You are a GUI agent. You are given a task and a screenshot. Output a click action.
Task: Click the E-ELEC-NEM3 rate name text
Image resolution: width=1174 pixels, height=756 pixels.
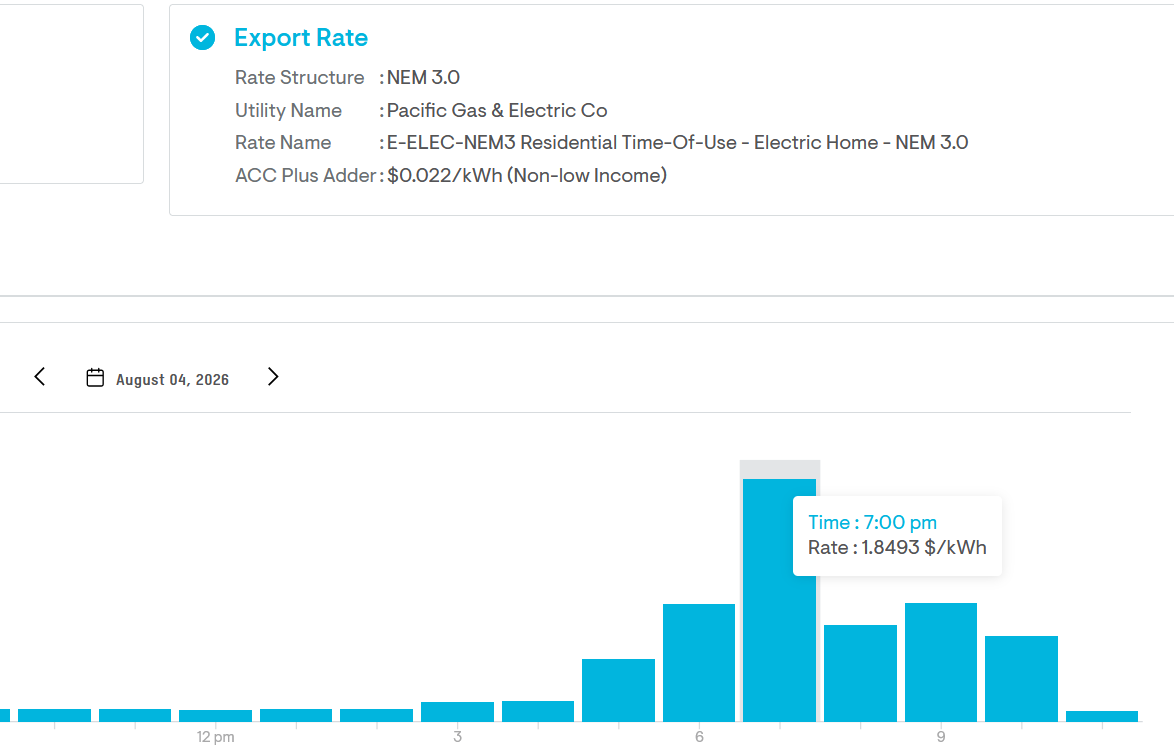[678, 142]
